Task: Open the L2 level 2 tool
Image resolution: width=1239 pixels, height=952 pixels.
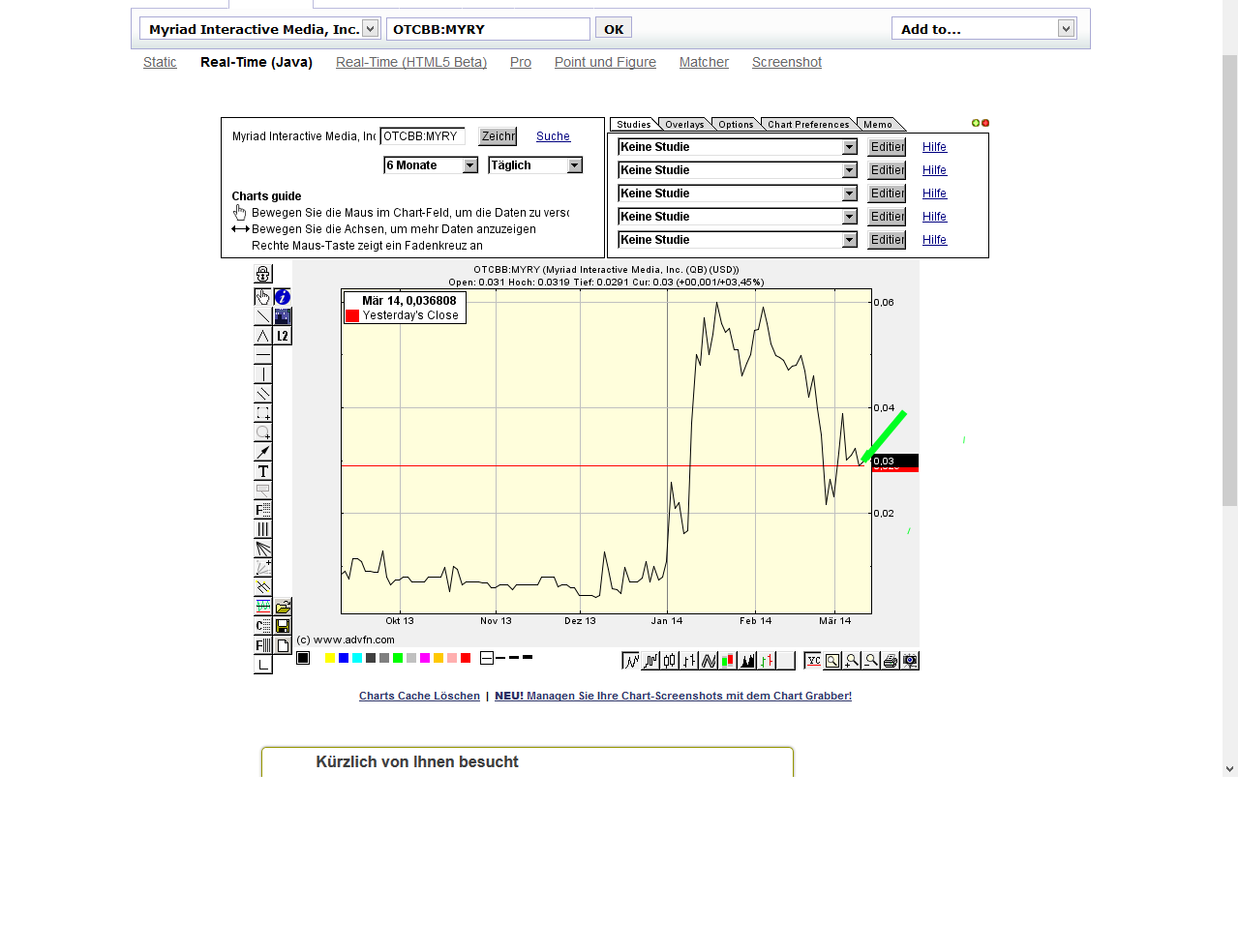Action: [x=283, y=336]
